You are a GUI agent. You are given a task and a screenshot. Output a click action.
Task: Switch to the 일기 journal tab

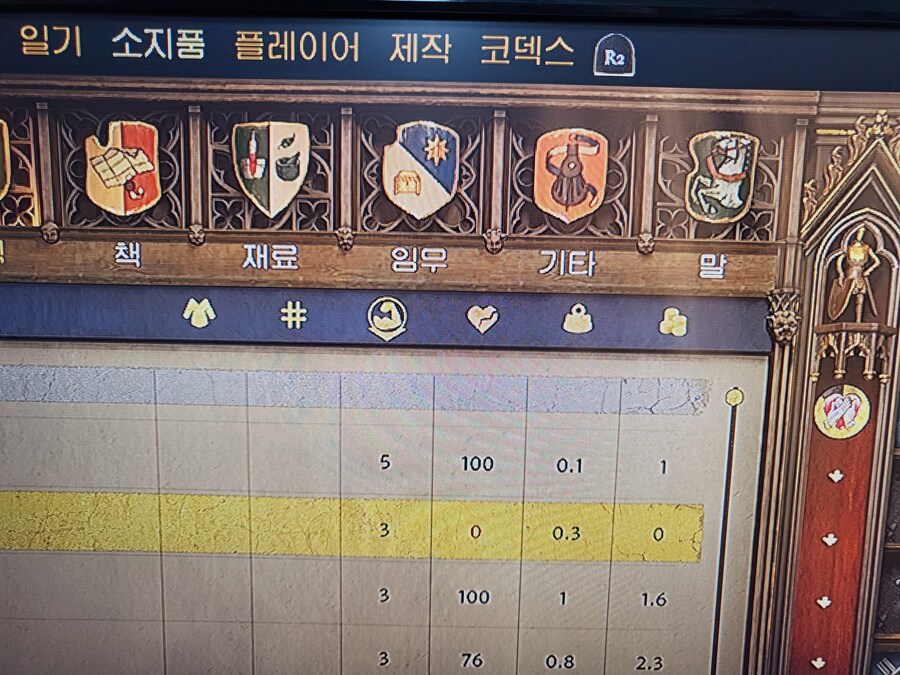(x=51, y=40)
